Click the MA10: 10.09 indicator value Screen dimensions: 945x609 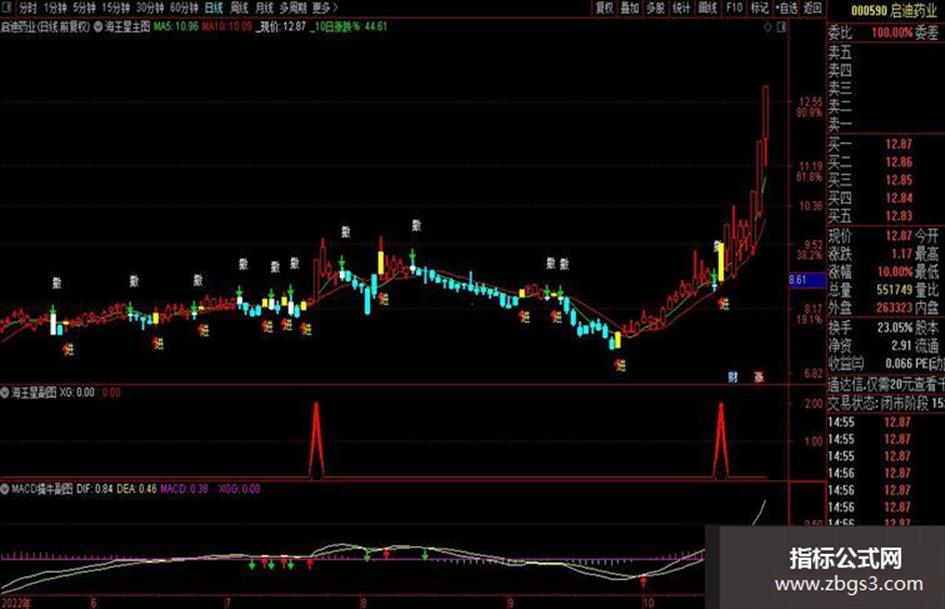(x=226, y=27)
